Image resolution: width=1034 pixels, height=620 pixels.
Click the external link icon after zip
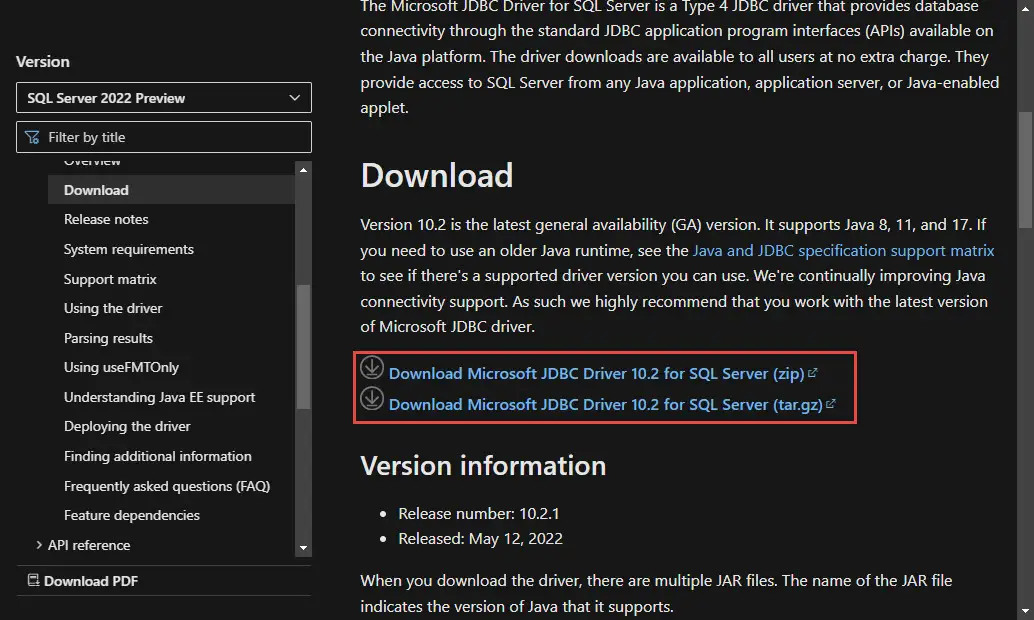812,373
